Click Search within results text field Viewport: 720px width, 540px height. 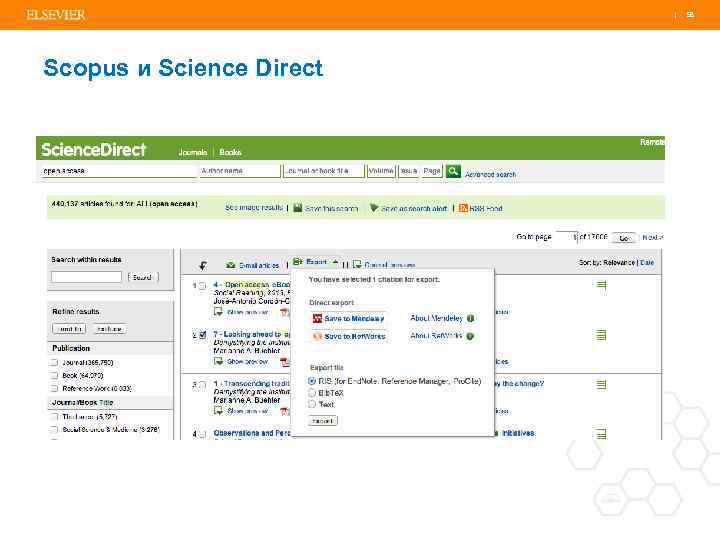click(86, 276)
